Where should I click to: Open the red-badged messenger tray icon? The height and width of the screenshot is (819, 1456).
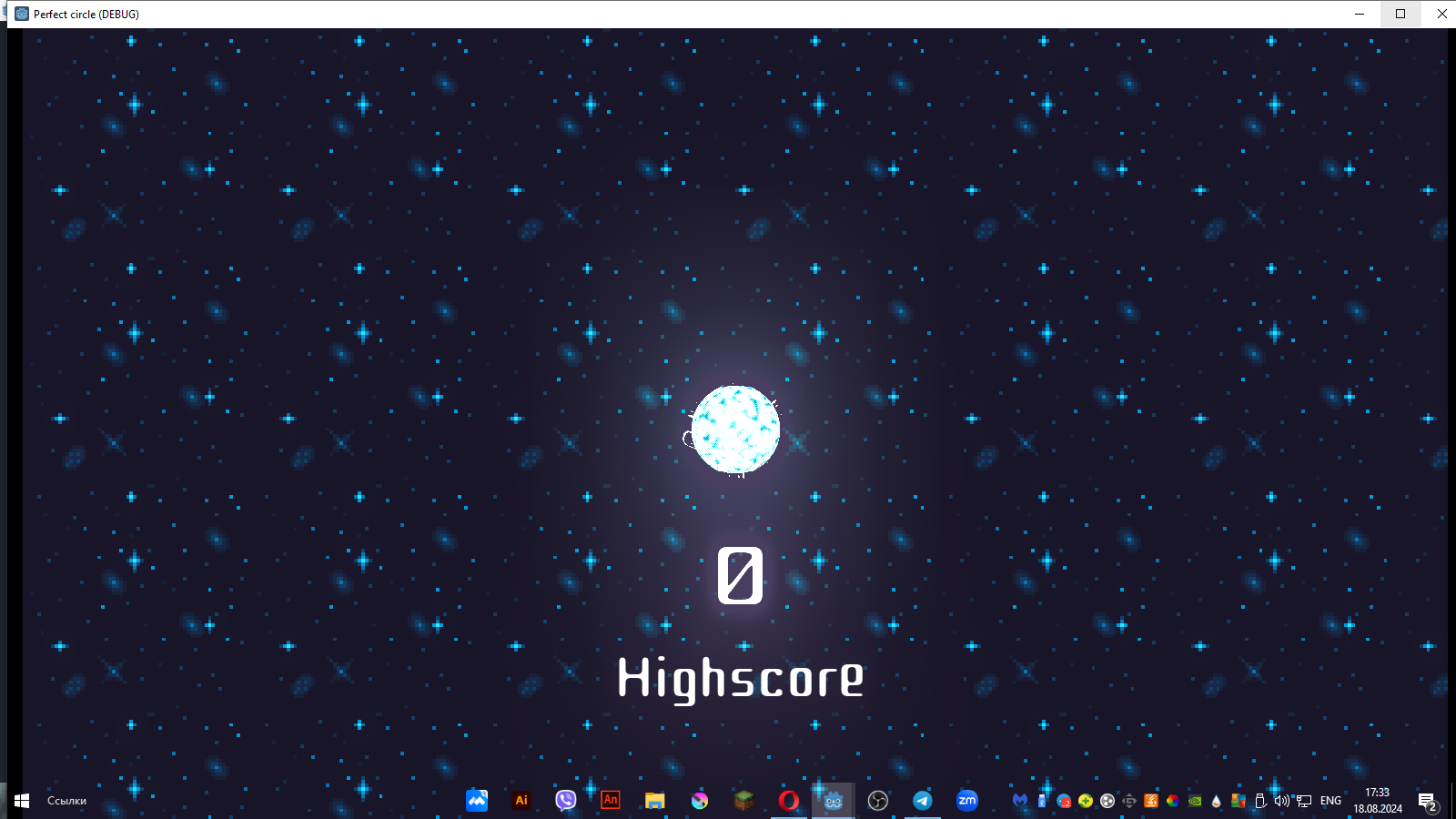point(1064,801)
